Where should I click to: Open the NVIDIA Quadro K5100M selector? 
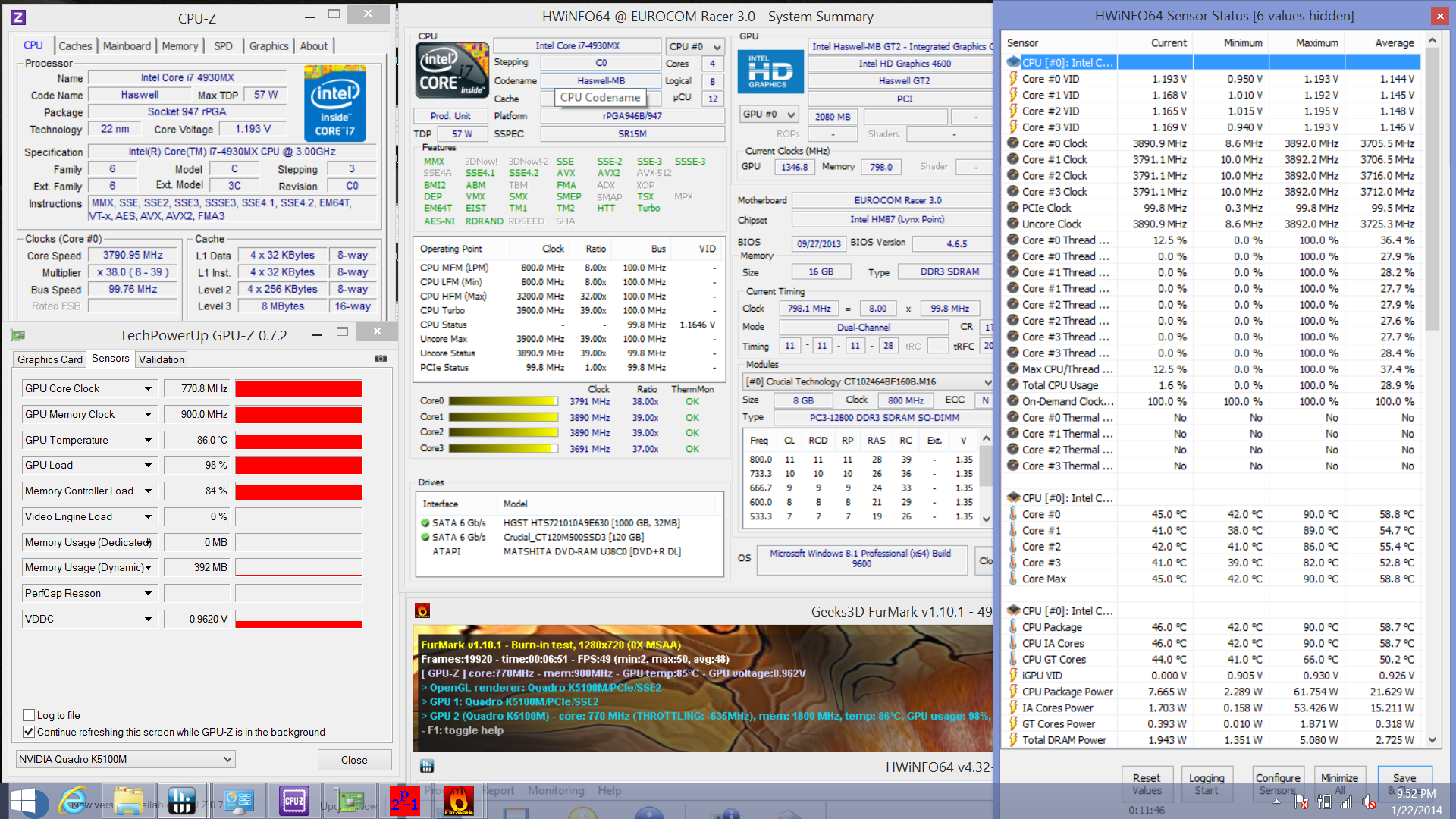pyautogui.click(x=125, y=759)
